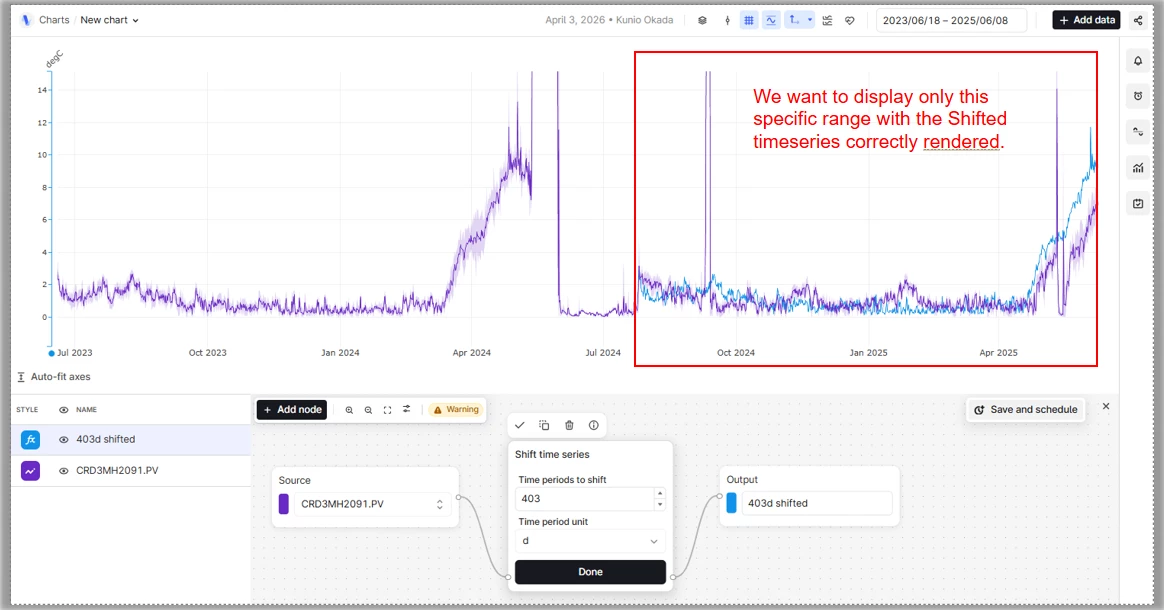Click the blue color swatch in Output node
Viewport: 1164px width, 610px height.
(731, 503)
